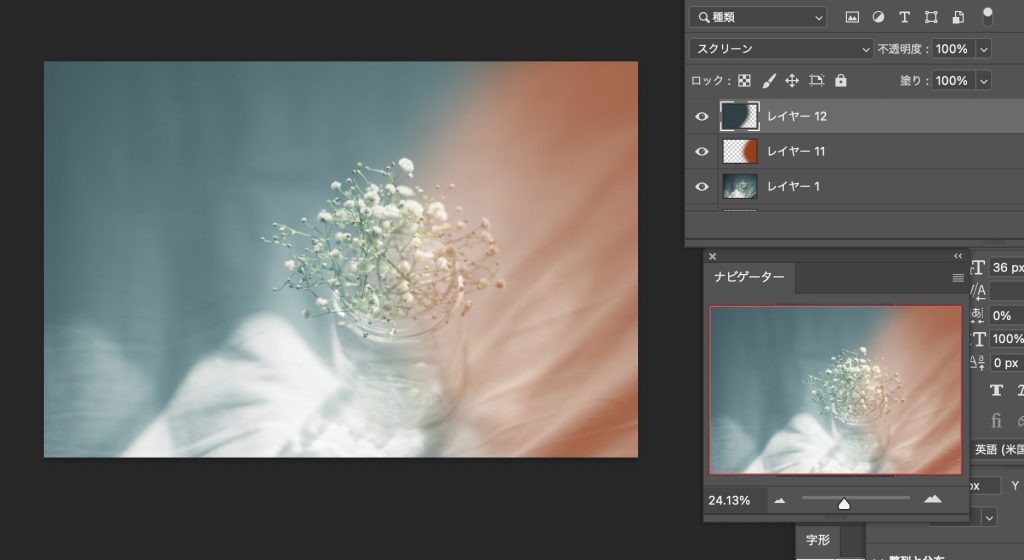Open the 種類 filter type dropdown
The height and width of the screenshot is (560, 1024).
click(x=758, y=18)
